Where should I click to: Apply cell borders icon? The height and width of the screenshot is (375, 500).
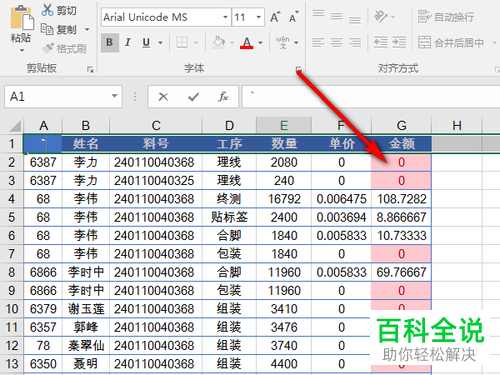(x=182, y=43)
